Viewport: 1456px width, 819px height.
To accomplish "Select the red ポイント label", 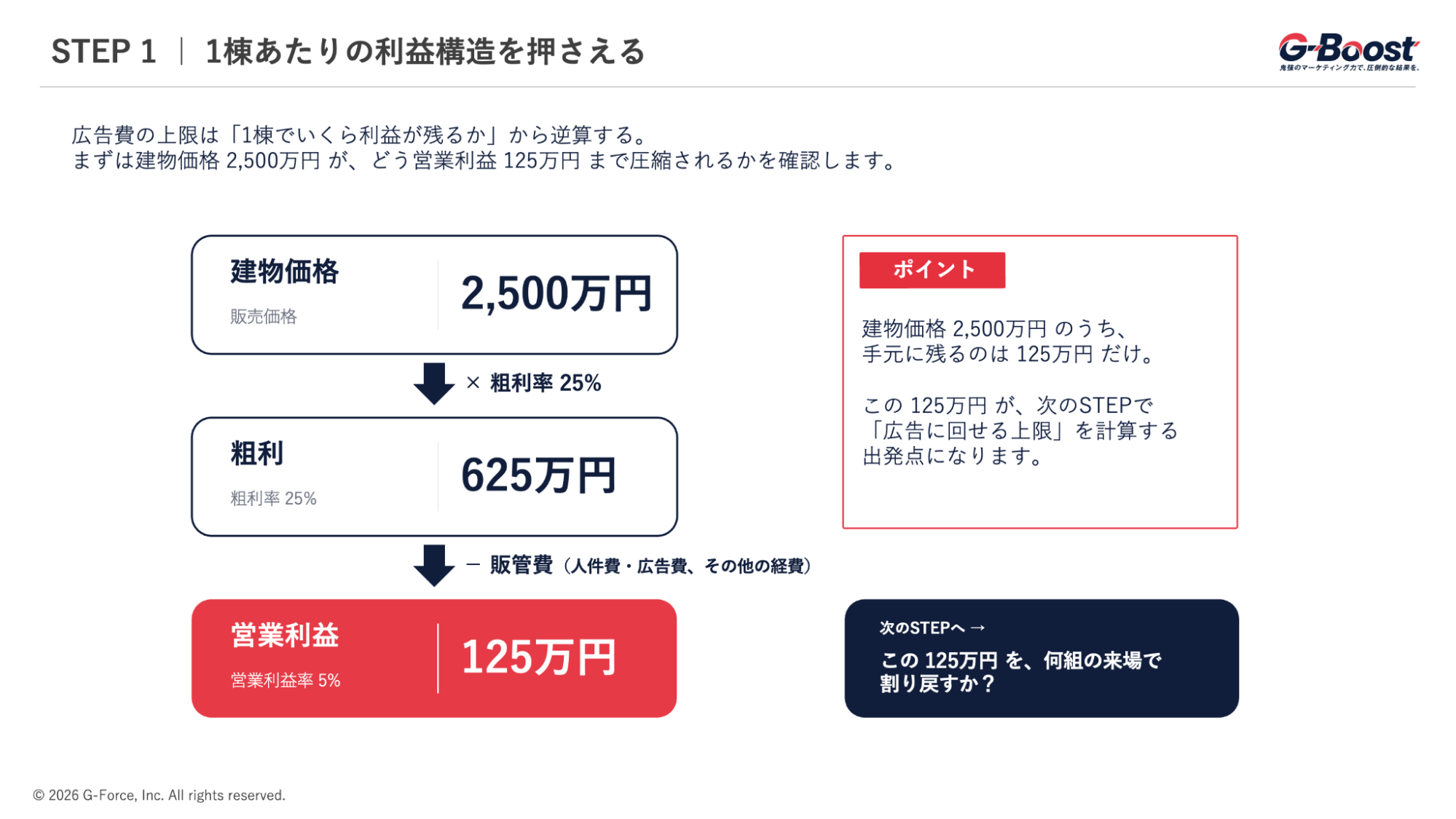I will click(932, 270).
